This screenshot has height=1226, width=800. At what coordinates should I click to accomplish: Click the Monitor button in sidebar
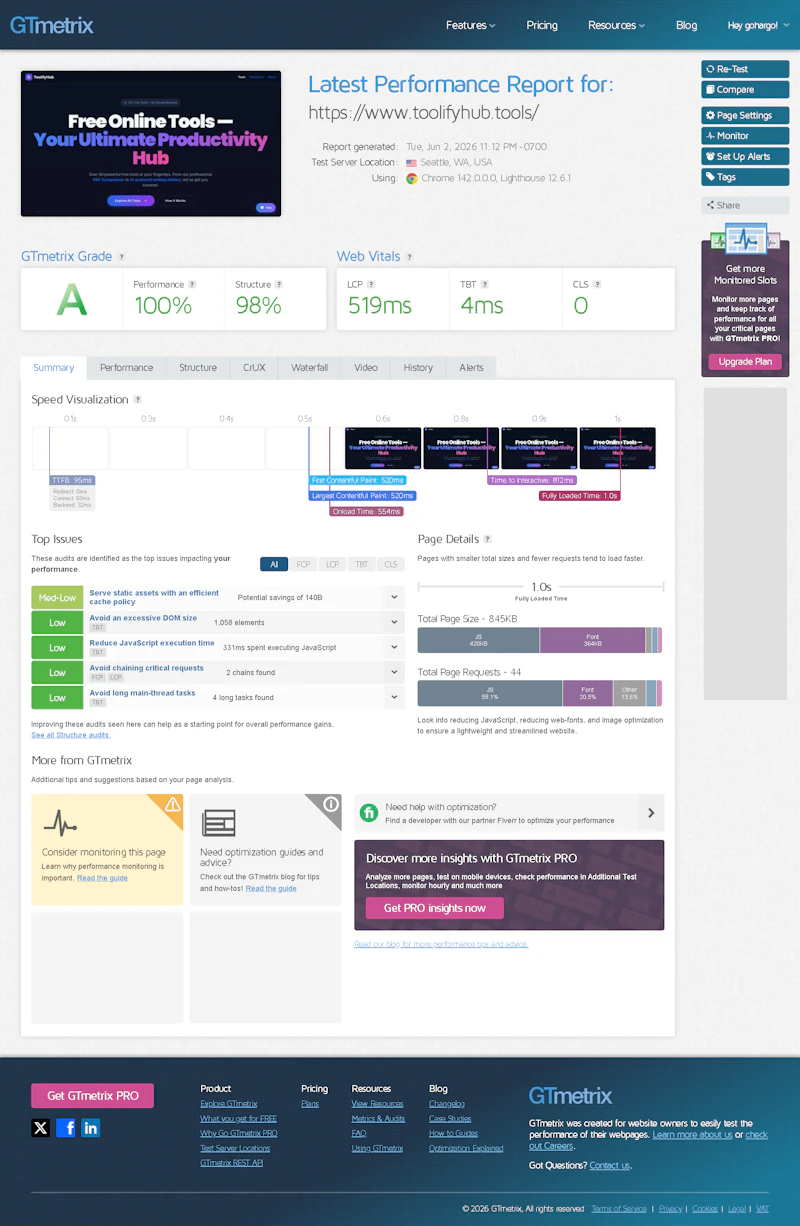(x=745, y=136)
